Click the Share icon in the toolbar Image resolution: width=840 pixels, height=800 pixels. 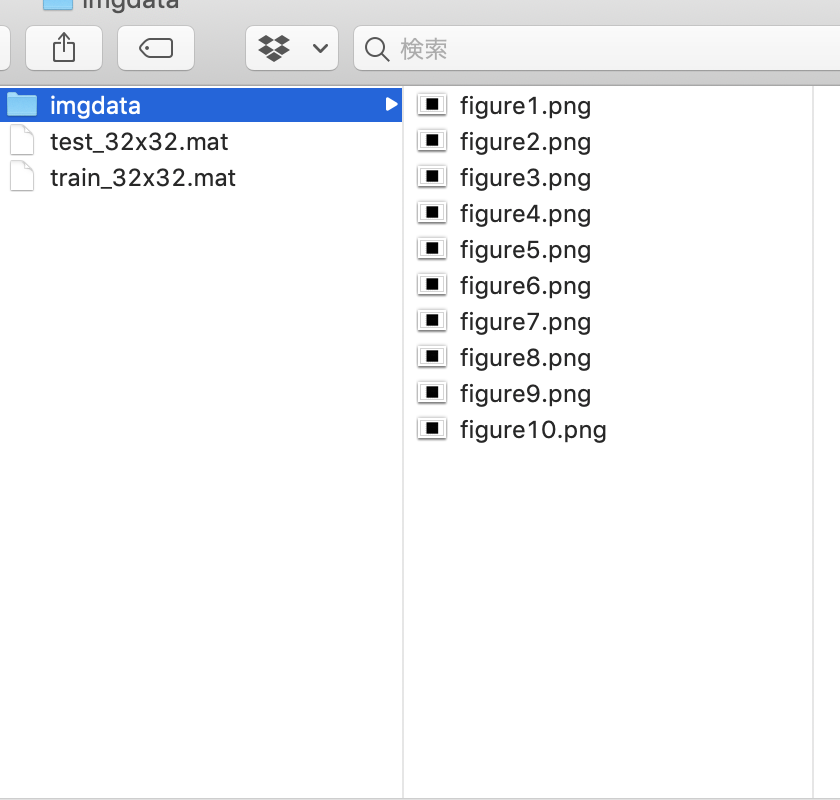(63, 48)
